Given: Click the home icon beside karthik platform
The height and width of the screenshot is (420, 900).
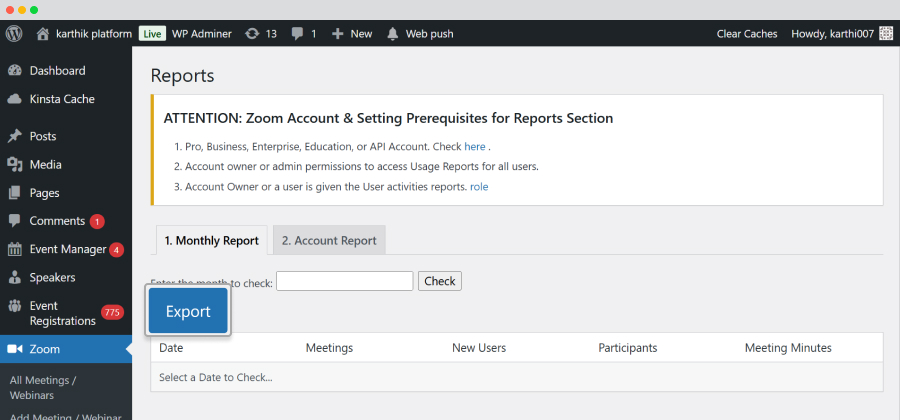Looking at the screenshot, I should tap(42, 34).
